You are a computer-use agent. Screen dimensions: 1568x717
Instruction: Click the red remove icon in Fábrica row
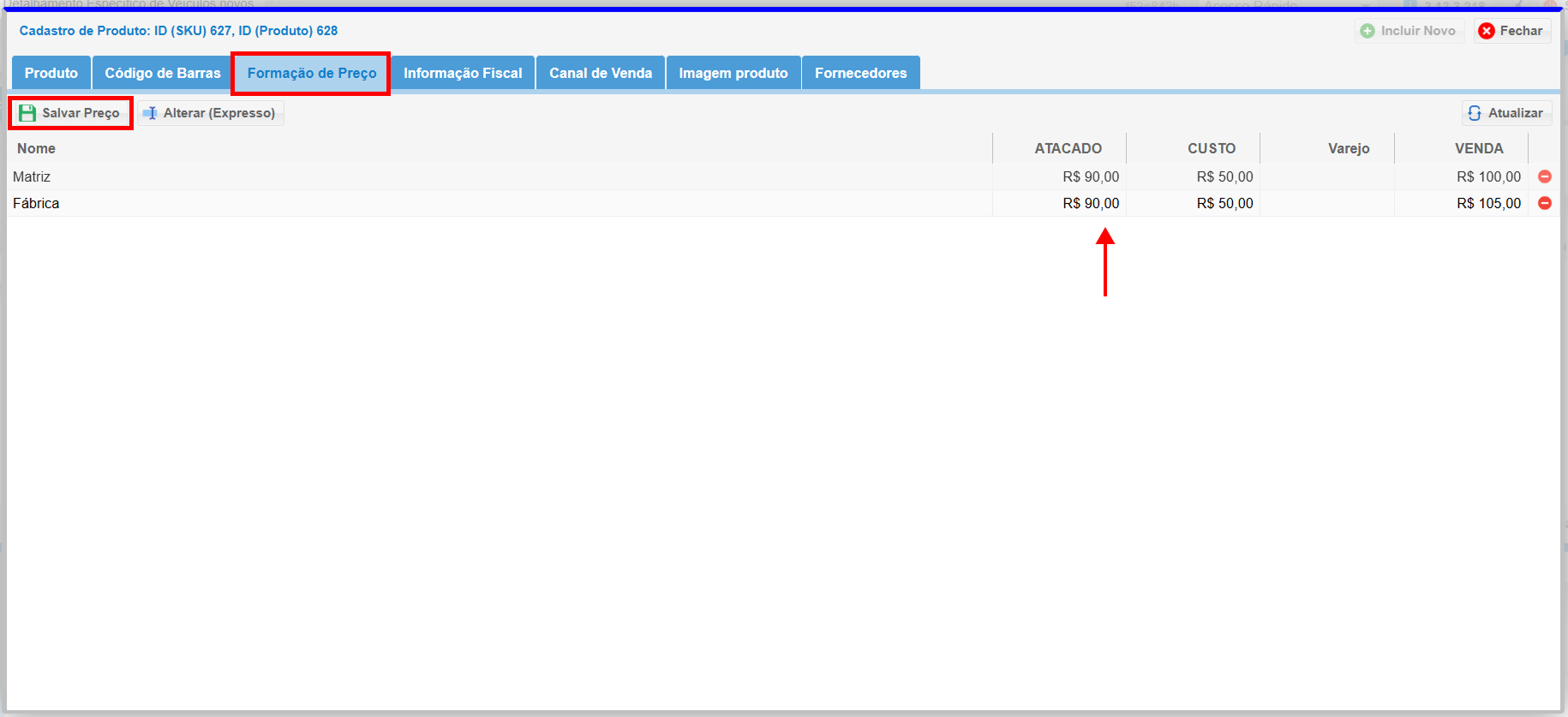(1544, 203)
